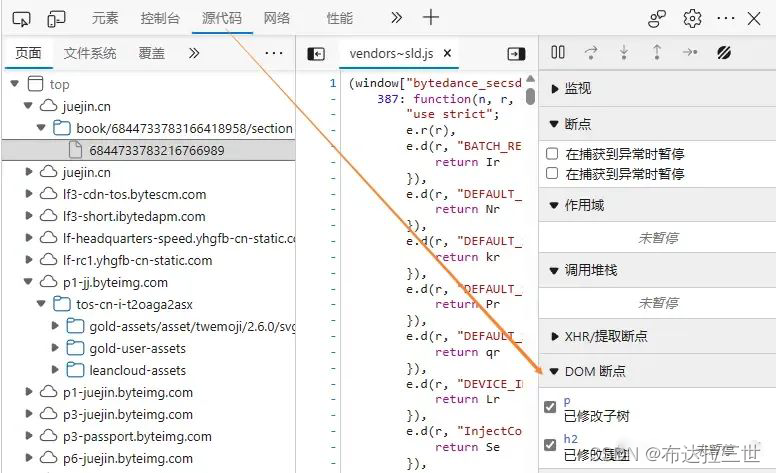Show more DevTools tabs chevron
The image size is (776, 473).
[396, 18]
